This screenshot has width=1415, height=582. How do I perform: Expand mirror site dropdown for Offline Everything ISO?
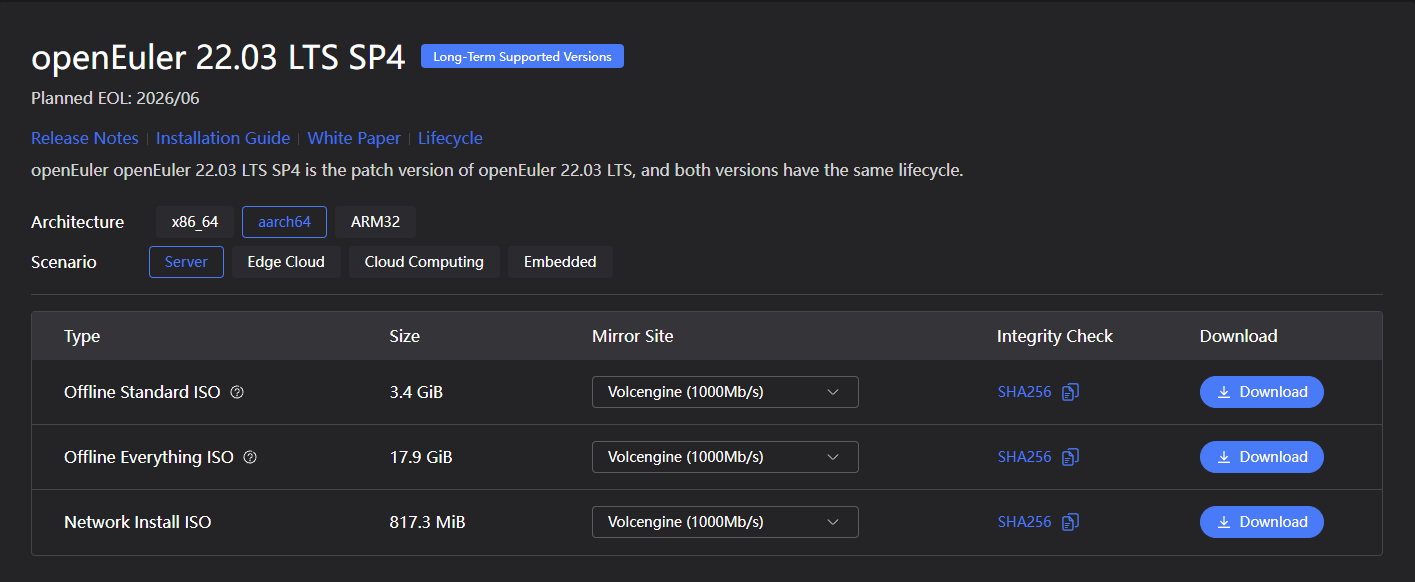(725, 457)
